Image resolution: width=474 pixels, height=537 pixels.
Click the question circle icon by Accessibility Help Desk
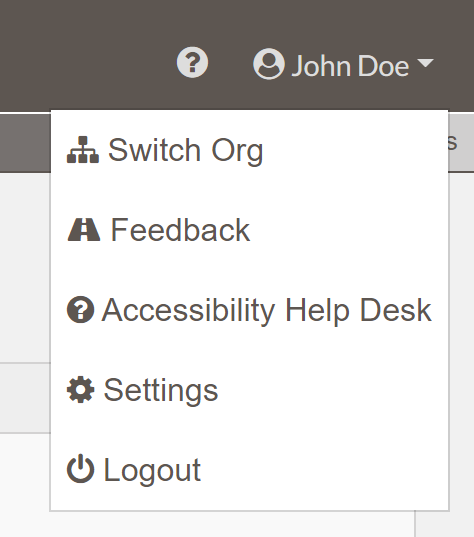coord(80,310)
